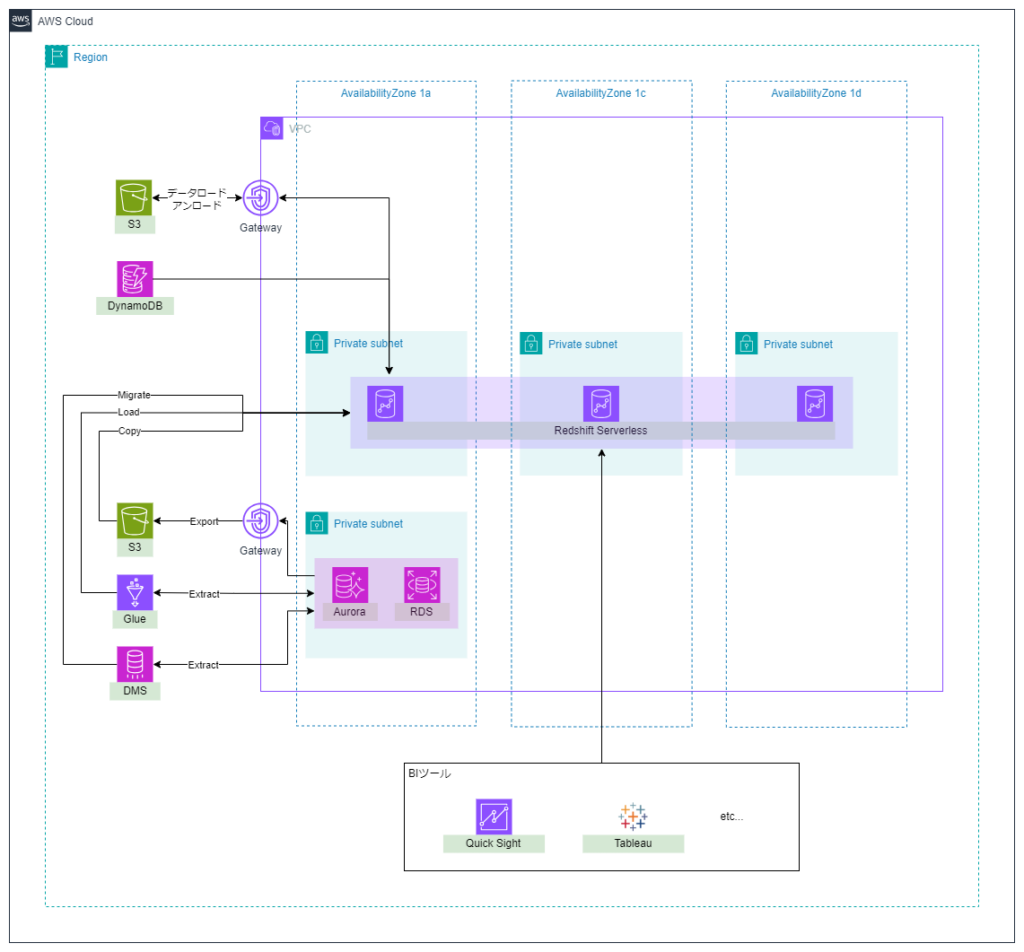Click the "Extract" label on the DMS arrow
1024x952 pixels.
pyautogui.click(x=204, y=665)
